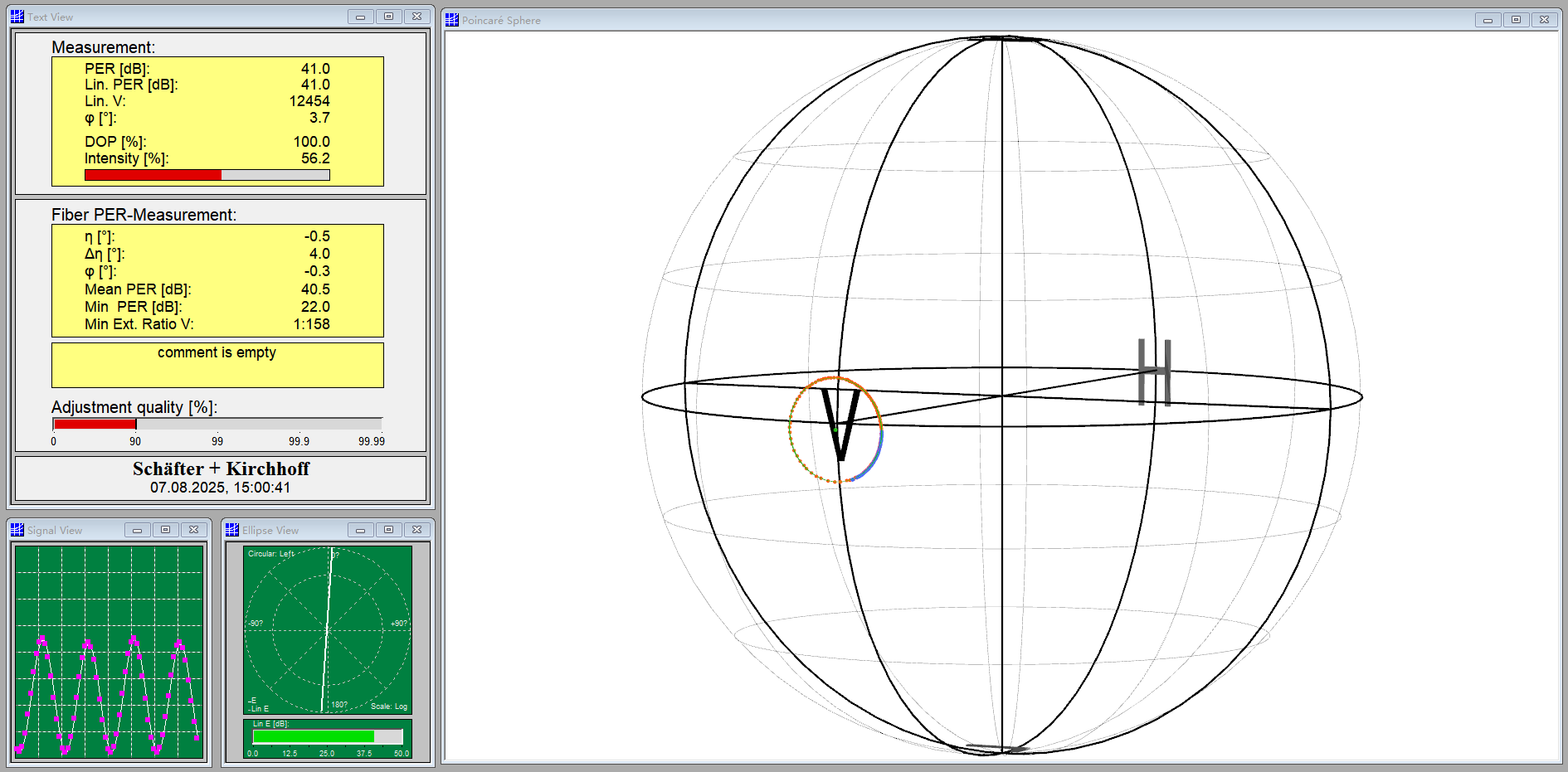
Task: Minimize the Poincaré Sphere window
Action: 1488,20
